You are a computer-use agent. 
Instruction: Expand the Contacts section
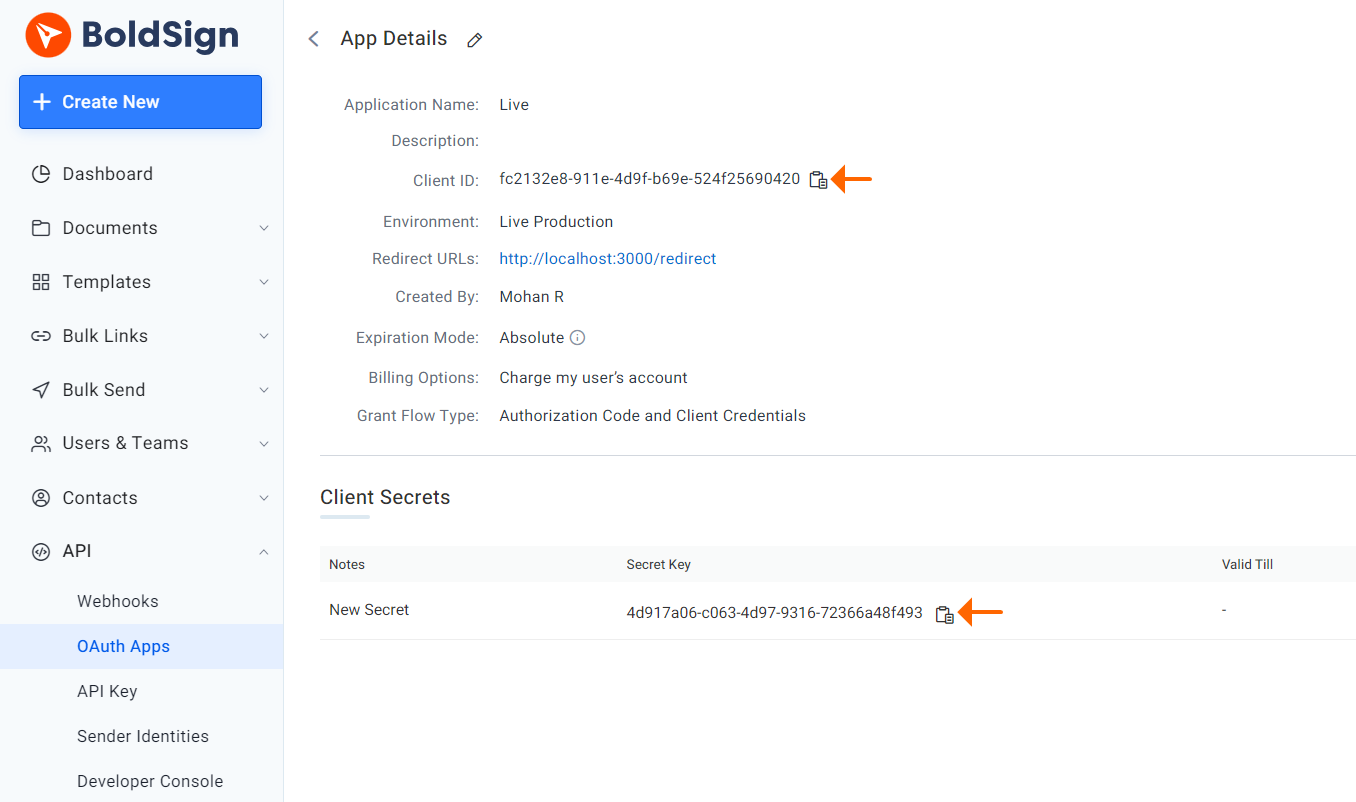coord(263,497)
